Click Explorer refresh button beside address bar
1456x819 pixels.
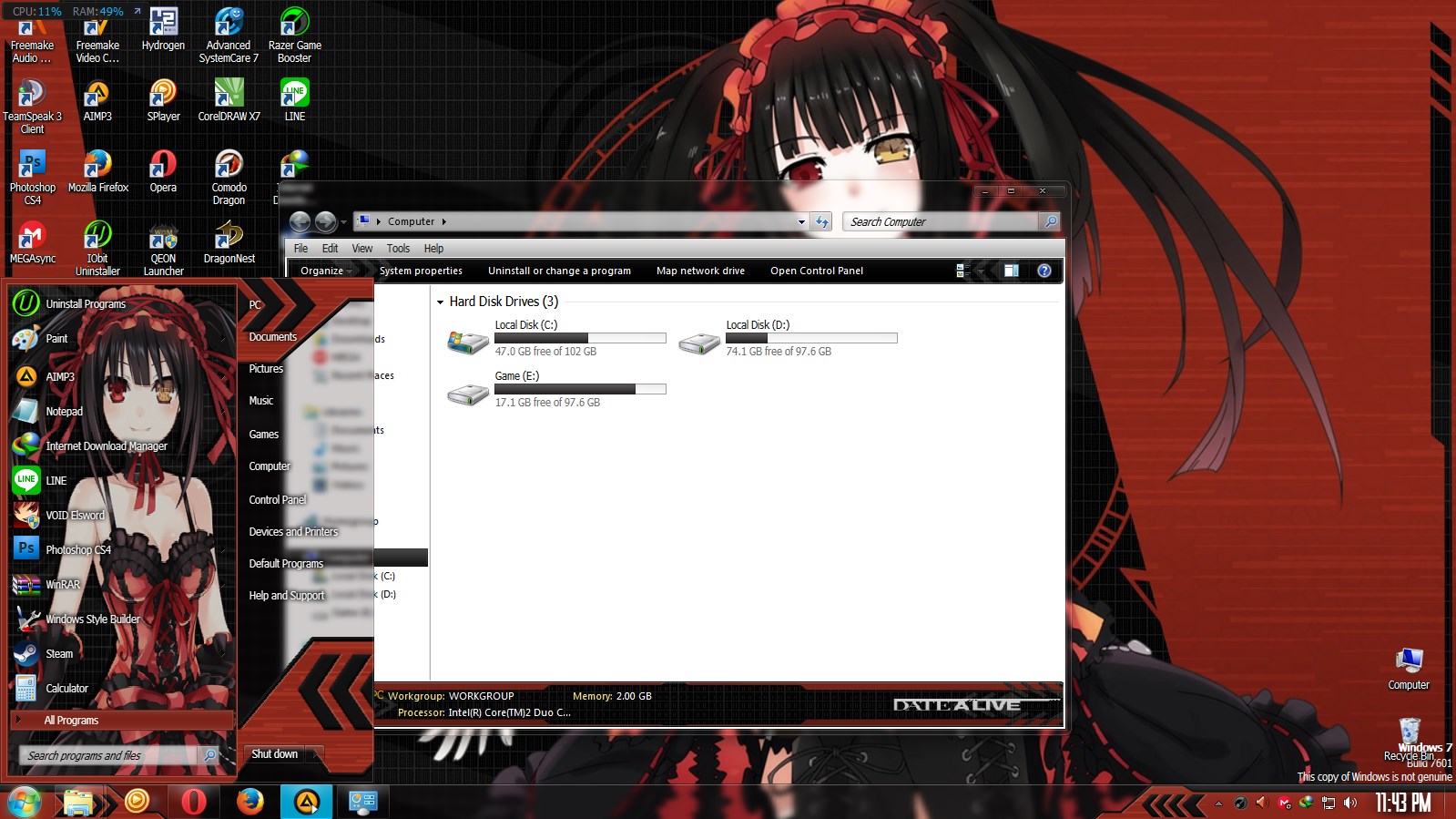tap(822, 221)
